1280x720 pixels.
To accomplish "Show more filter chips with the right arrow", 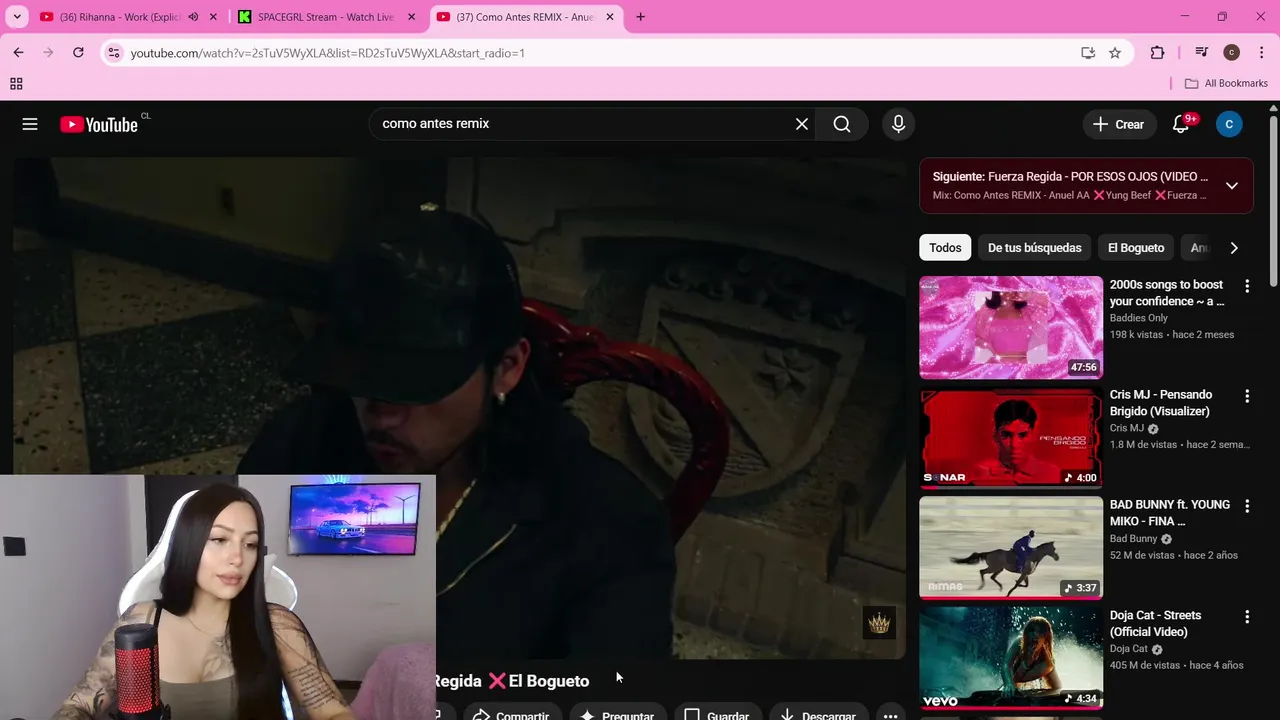I will click(1234, 248).
